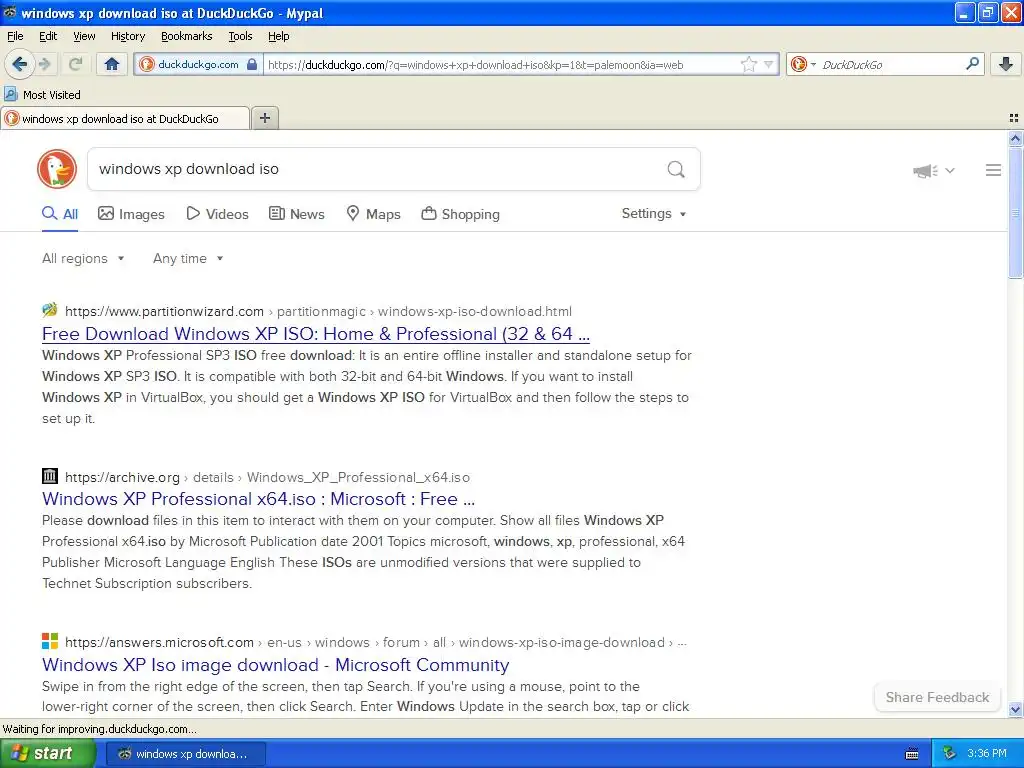The image size is (1024, 768).
Task: Select the windows xp download iso browser tab
Action: coord(125,119)
